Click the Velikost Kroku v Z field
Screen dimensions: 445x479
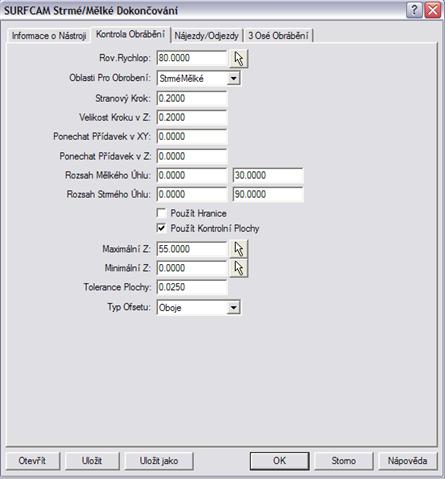(x=192, y=117)
